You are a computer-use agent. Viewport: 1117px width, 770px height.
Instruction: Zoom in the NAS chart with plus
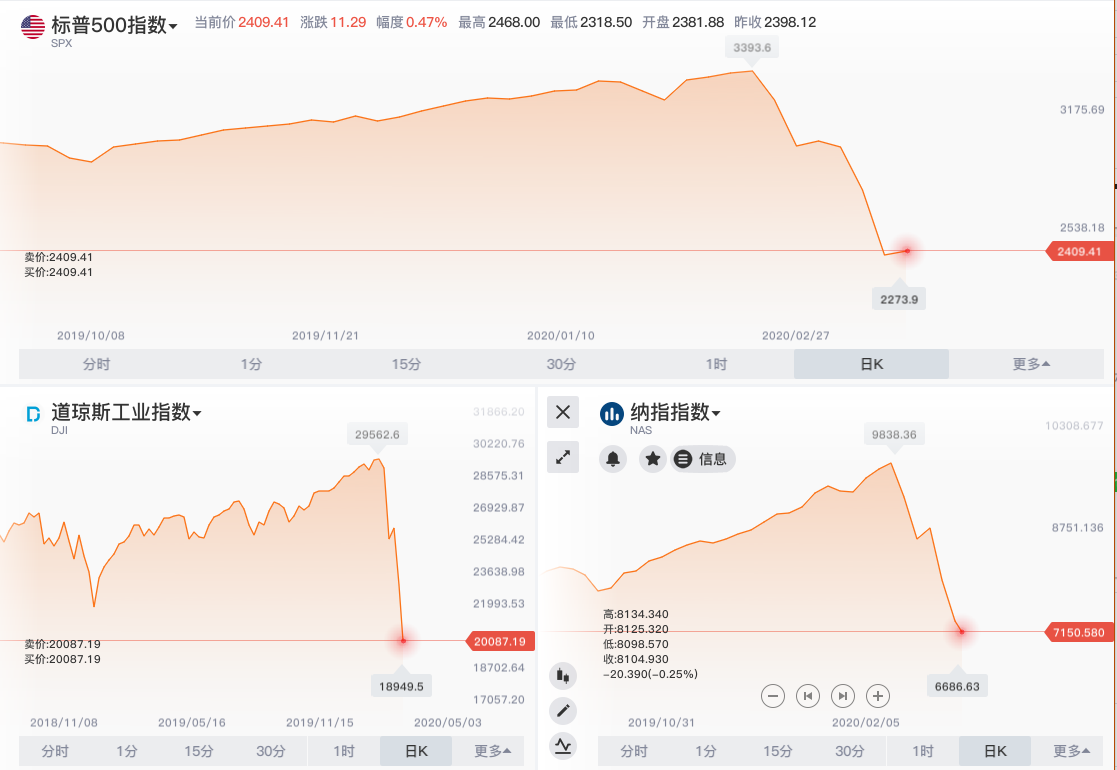click(x=877, y=696)
